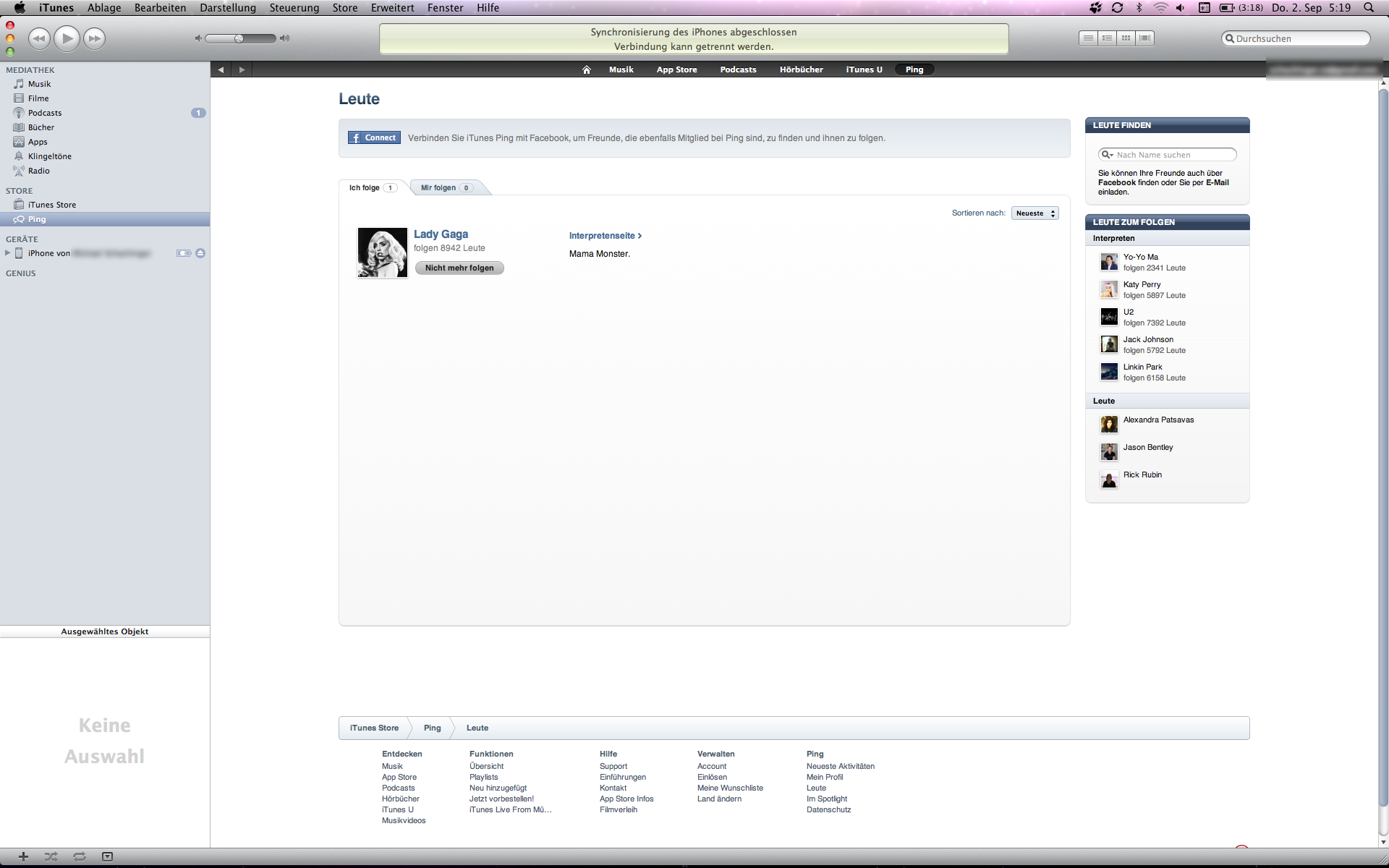The image size is (1389, 868).
Task: Open the search options magnifier dropdown in Leute finden
Action: tap(1108, 155)
